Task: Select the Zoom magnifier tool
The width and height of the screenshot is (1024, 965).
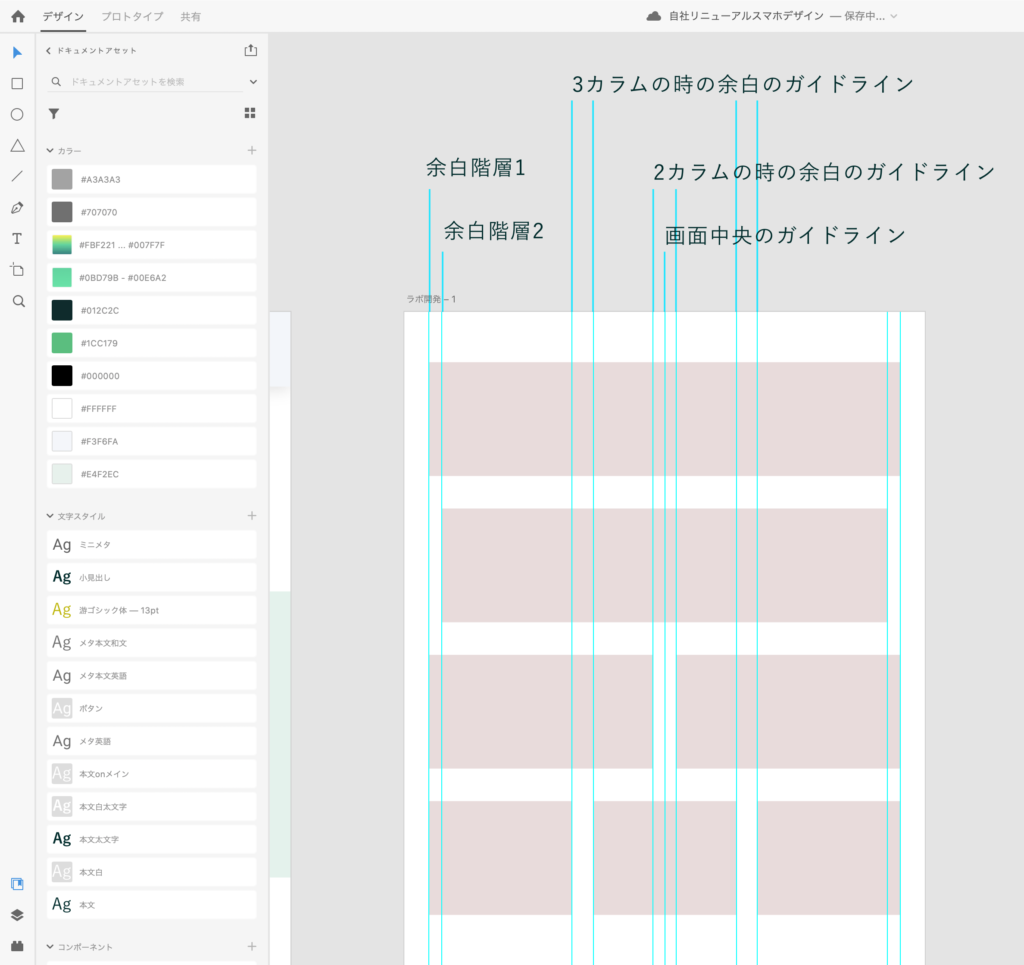Action: tap(17, 301)
